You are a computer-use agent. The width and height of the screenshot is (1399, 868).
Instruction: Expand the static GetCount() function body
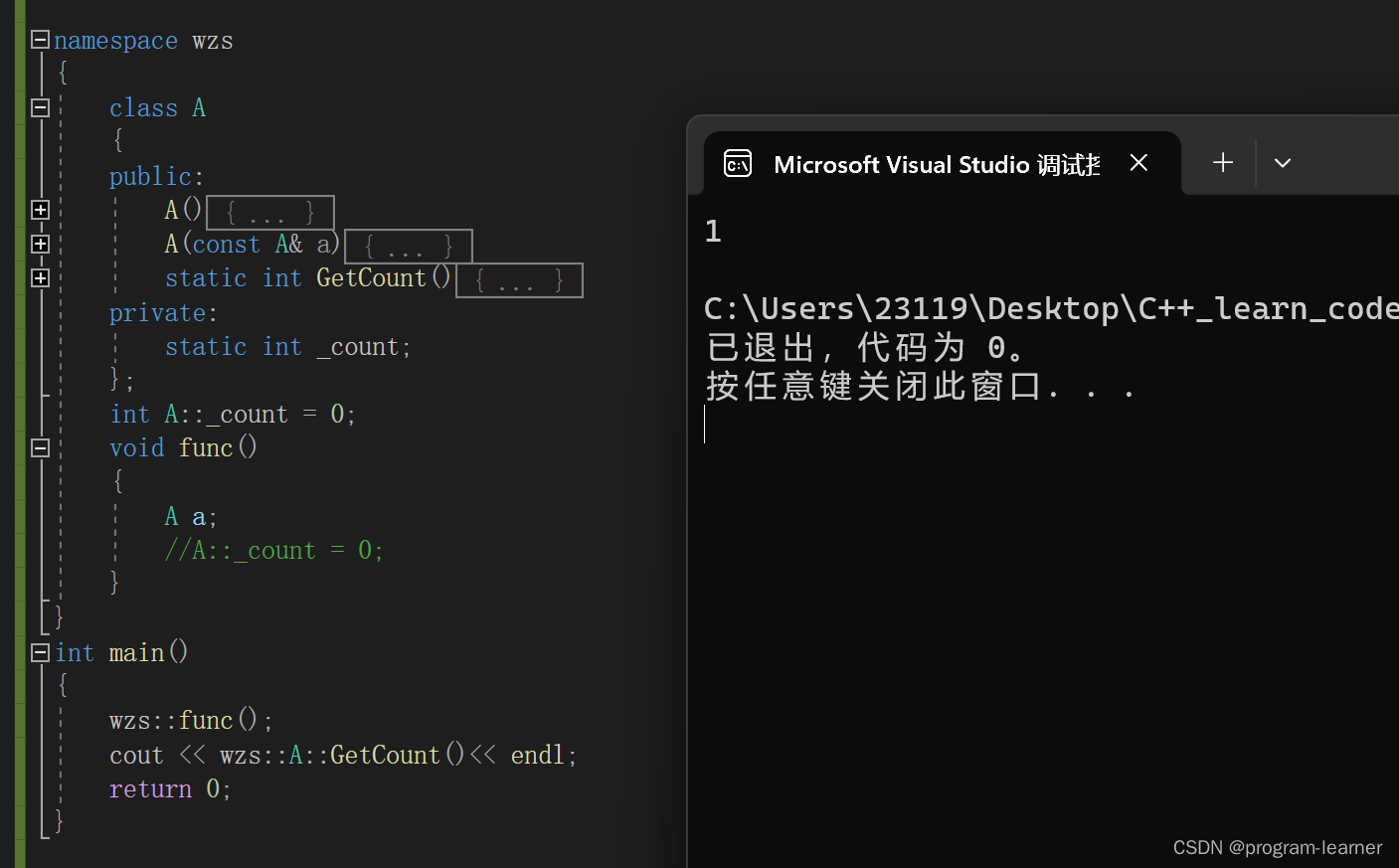pos(40,277)
